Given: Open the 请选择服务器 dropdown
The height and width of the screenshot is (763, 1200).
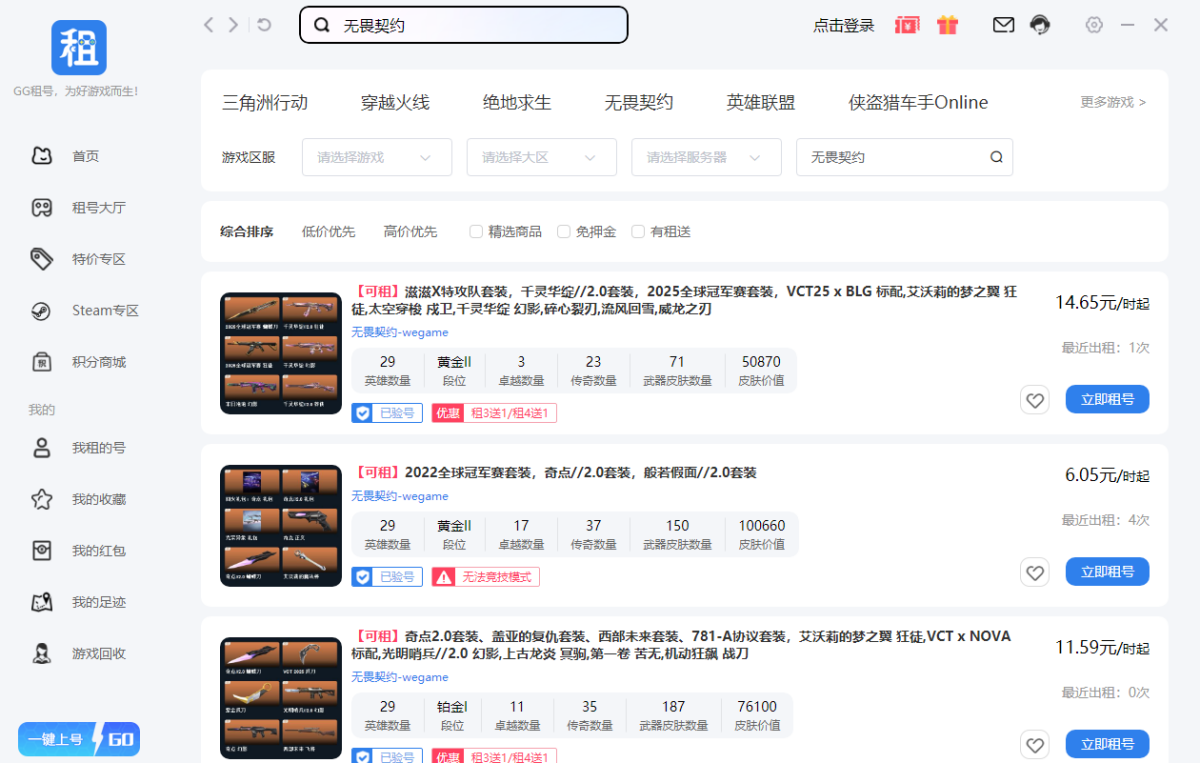Looking at the screenshot, I should point(706,157).
